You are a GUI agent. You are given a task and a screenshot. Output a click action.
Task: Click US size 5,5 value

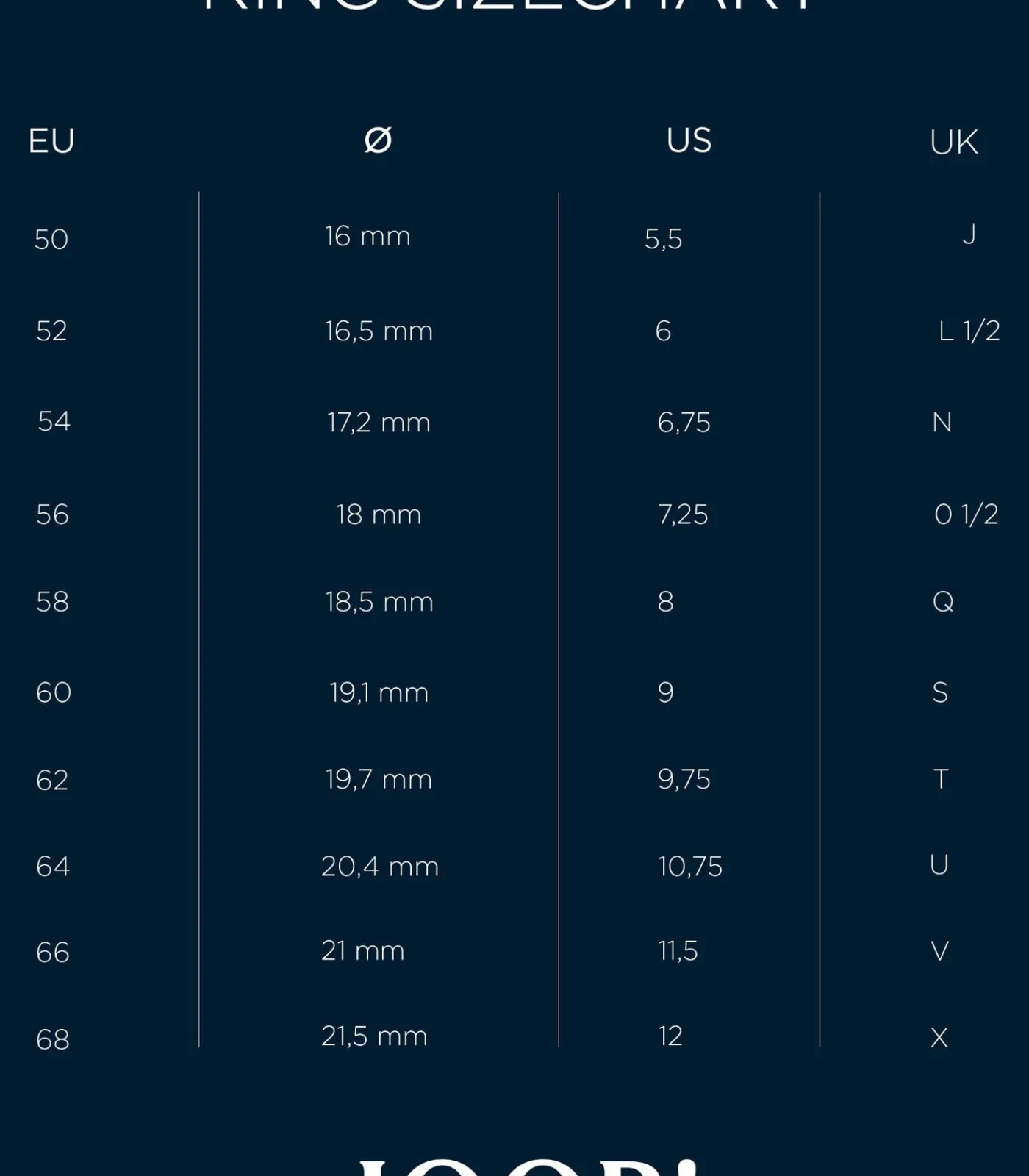pos(663,239)
